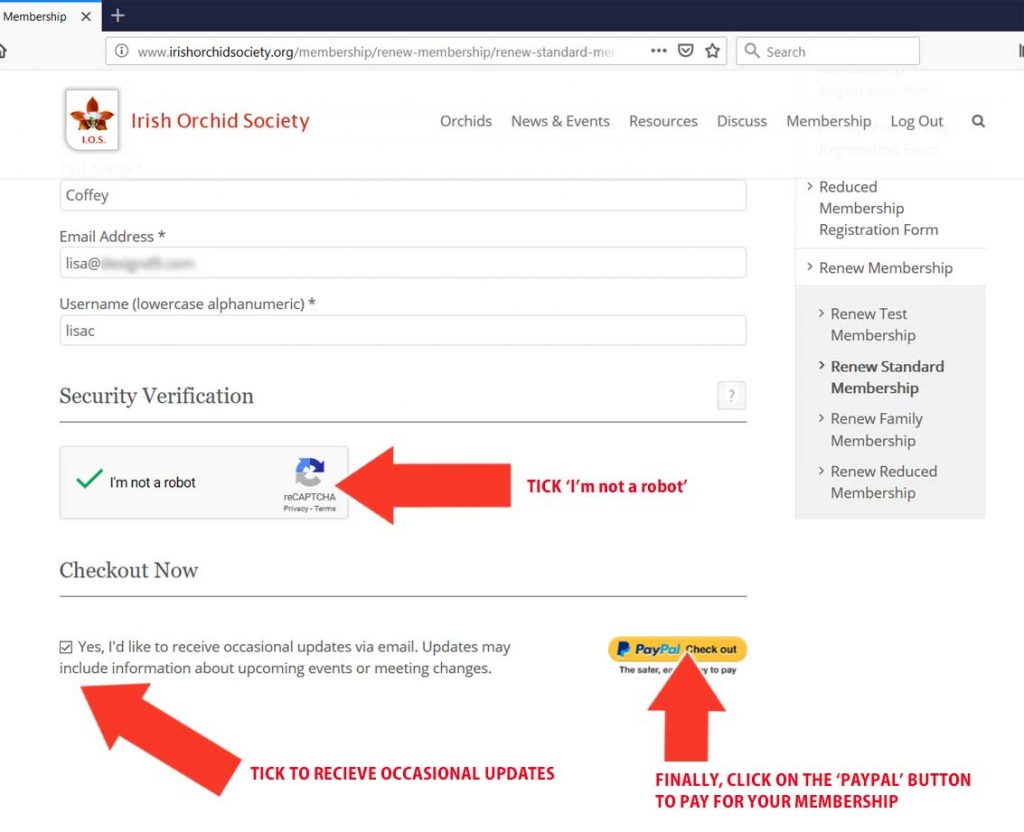This screenshot has width=1024, height=832.
Task: Click the 'Email Address *' field label
Action: pos(112,236)
